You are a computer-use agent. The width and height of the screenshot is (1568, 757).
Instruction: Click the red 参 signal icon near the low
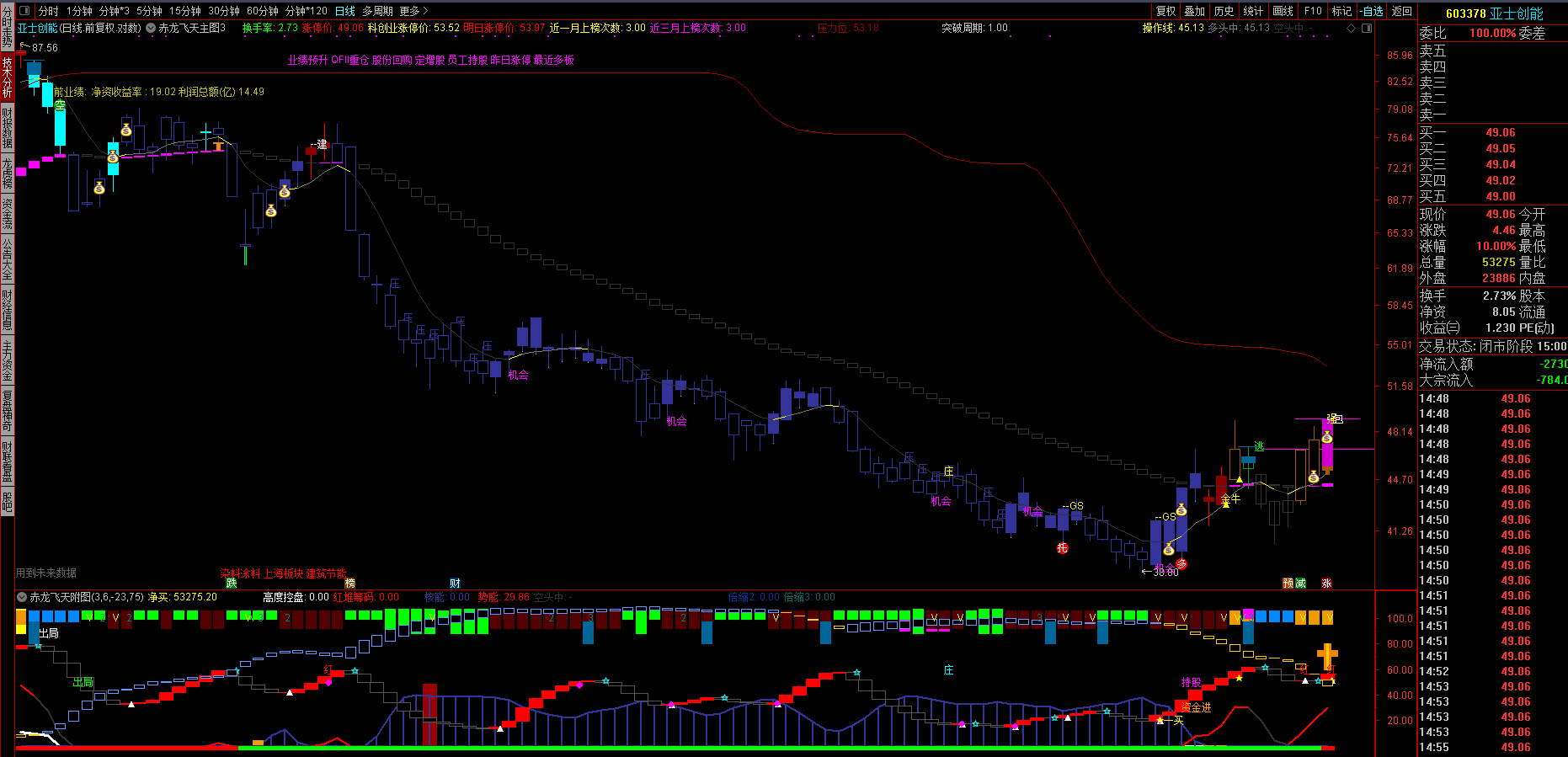1181,563
